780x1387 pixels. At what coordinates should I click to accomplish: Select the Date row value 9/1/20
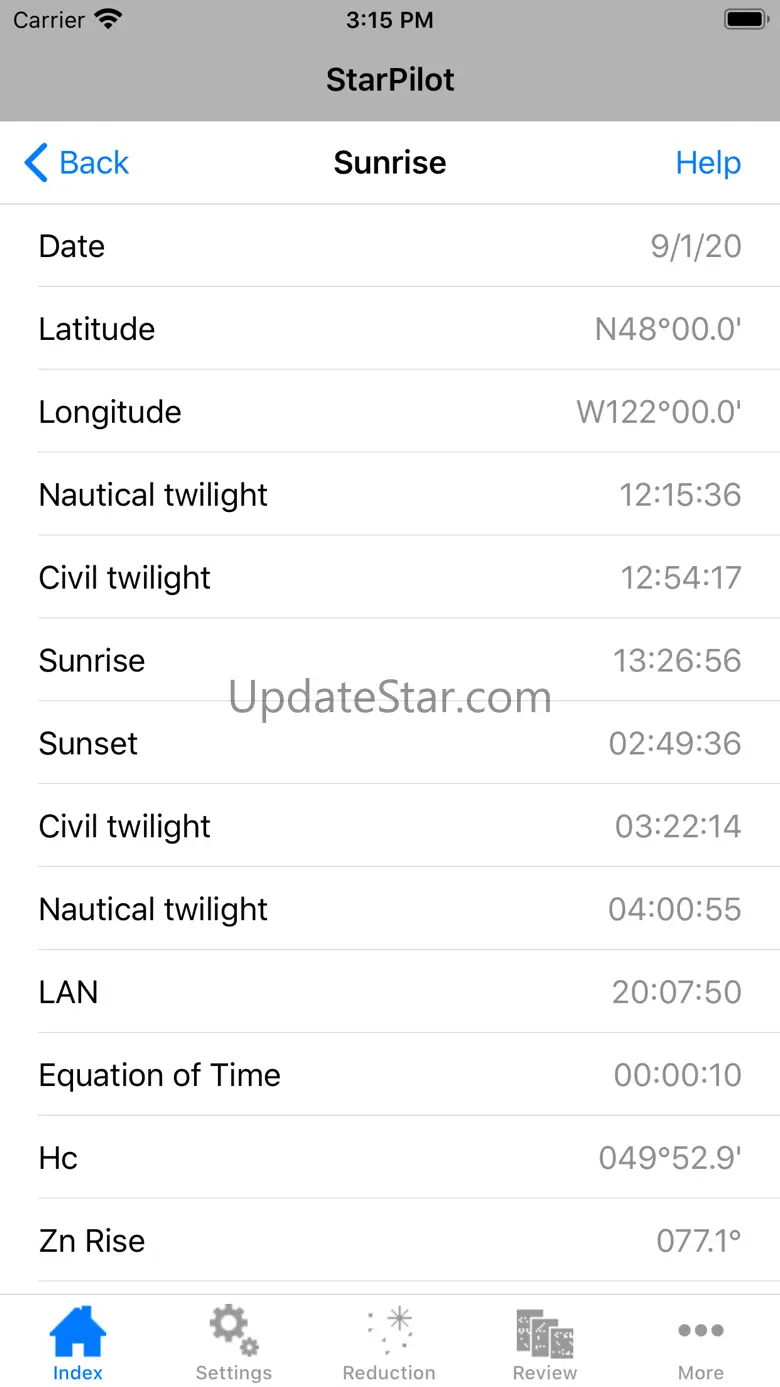click(695, 247)
